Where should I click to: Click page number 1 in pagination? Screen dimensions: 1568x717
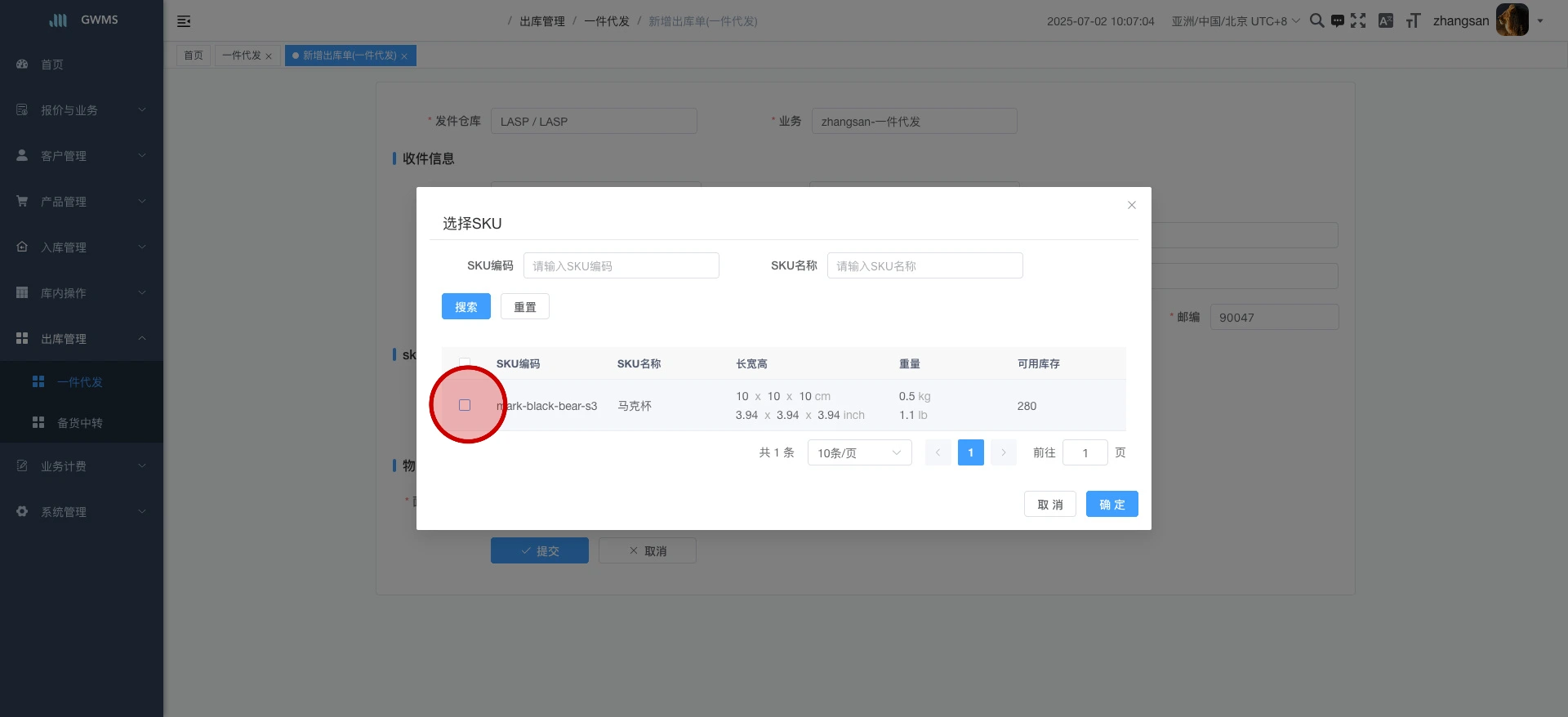tap(970, 452)
